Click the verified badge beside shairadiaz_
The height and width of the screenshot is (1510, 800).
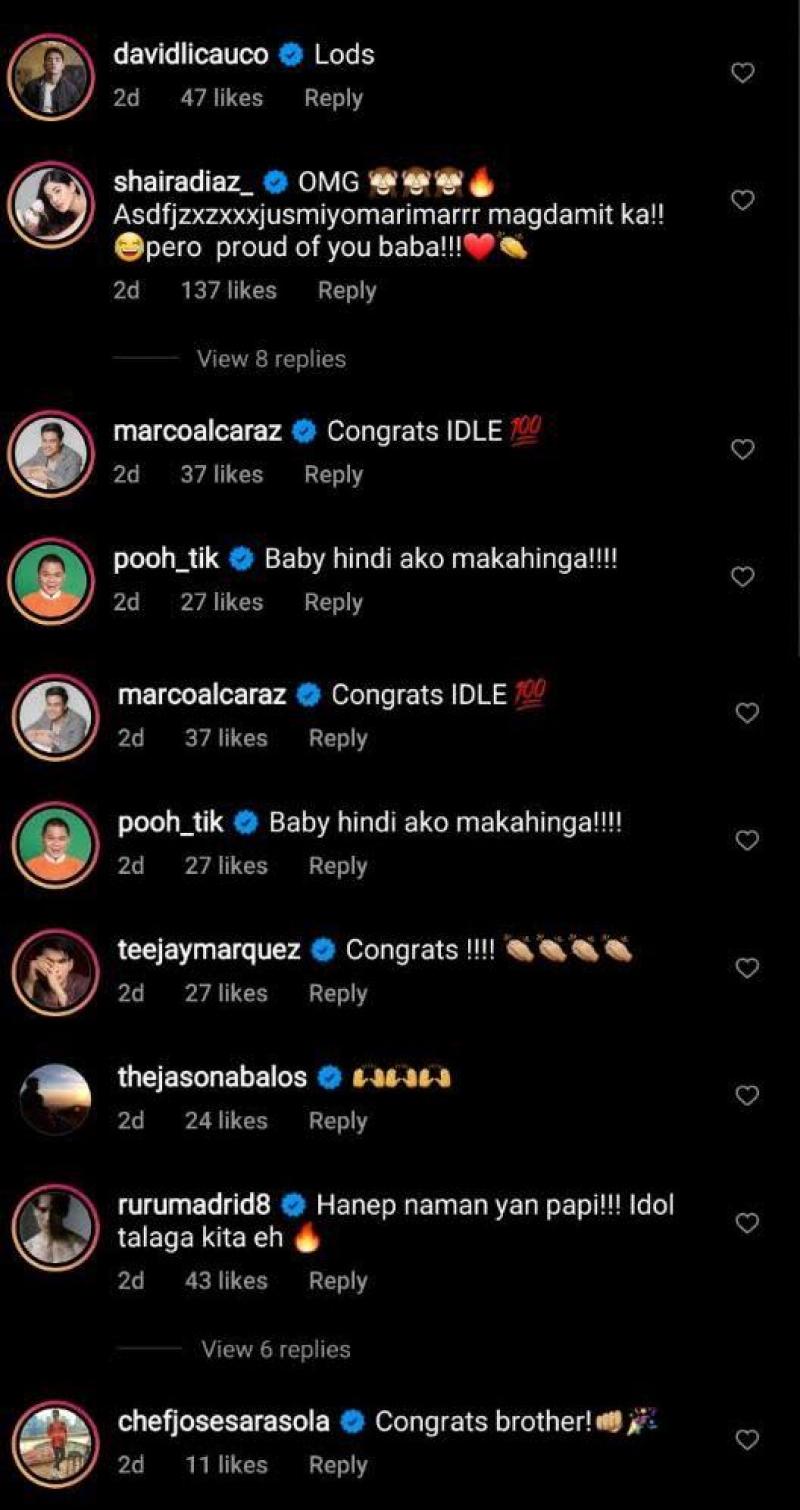tap(277, 183)
